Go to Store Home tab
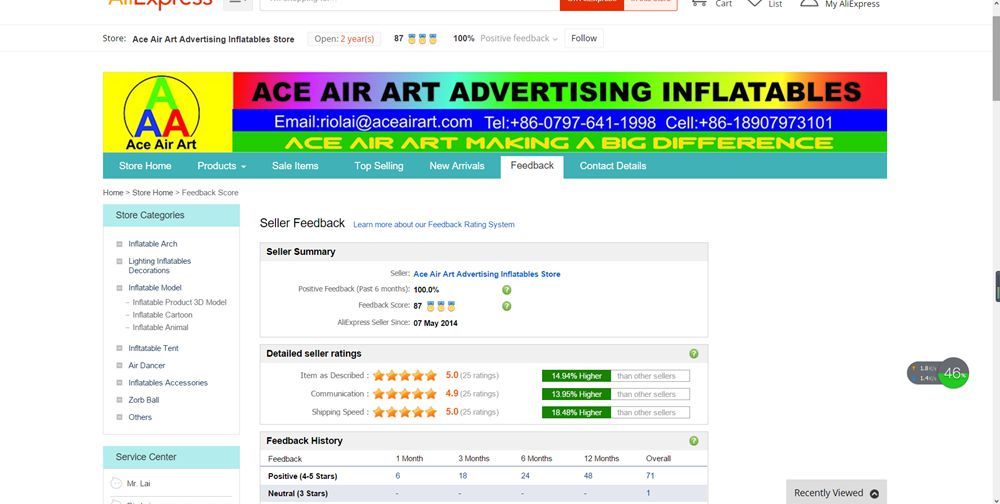The height and width of the screenshot is (504, 1000). pyautogui.click(x=145, y=166)
